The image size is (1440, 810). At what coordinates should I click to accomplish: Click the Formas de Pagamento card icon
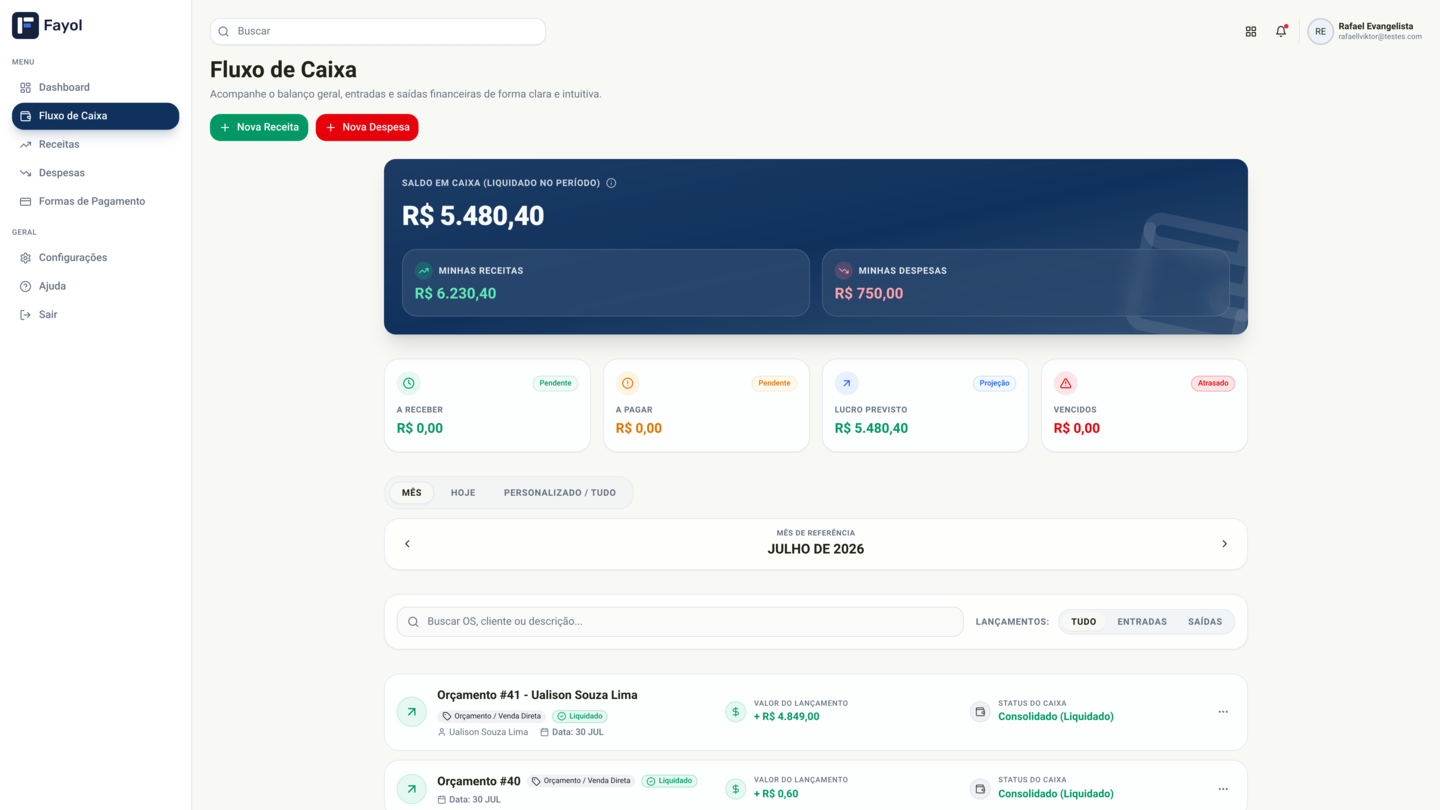tap(25, 202)
